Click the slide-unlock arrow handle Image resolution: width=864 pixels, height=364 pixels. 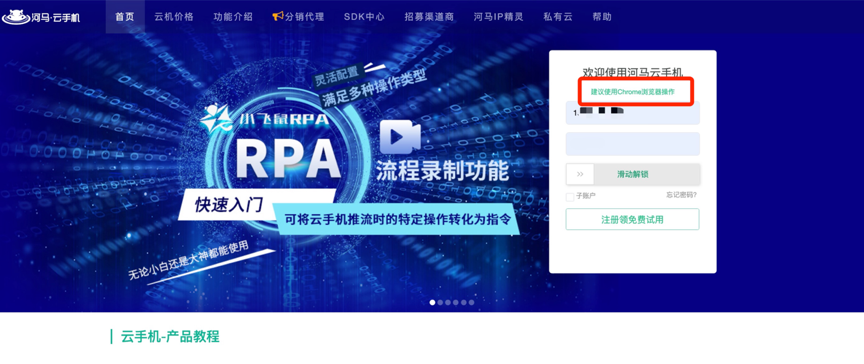point(580,174)
